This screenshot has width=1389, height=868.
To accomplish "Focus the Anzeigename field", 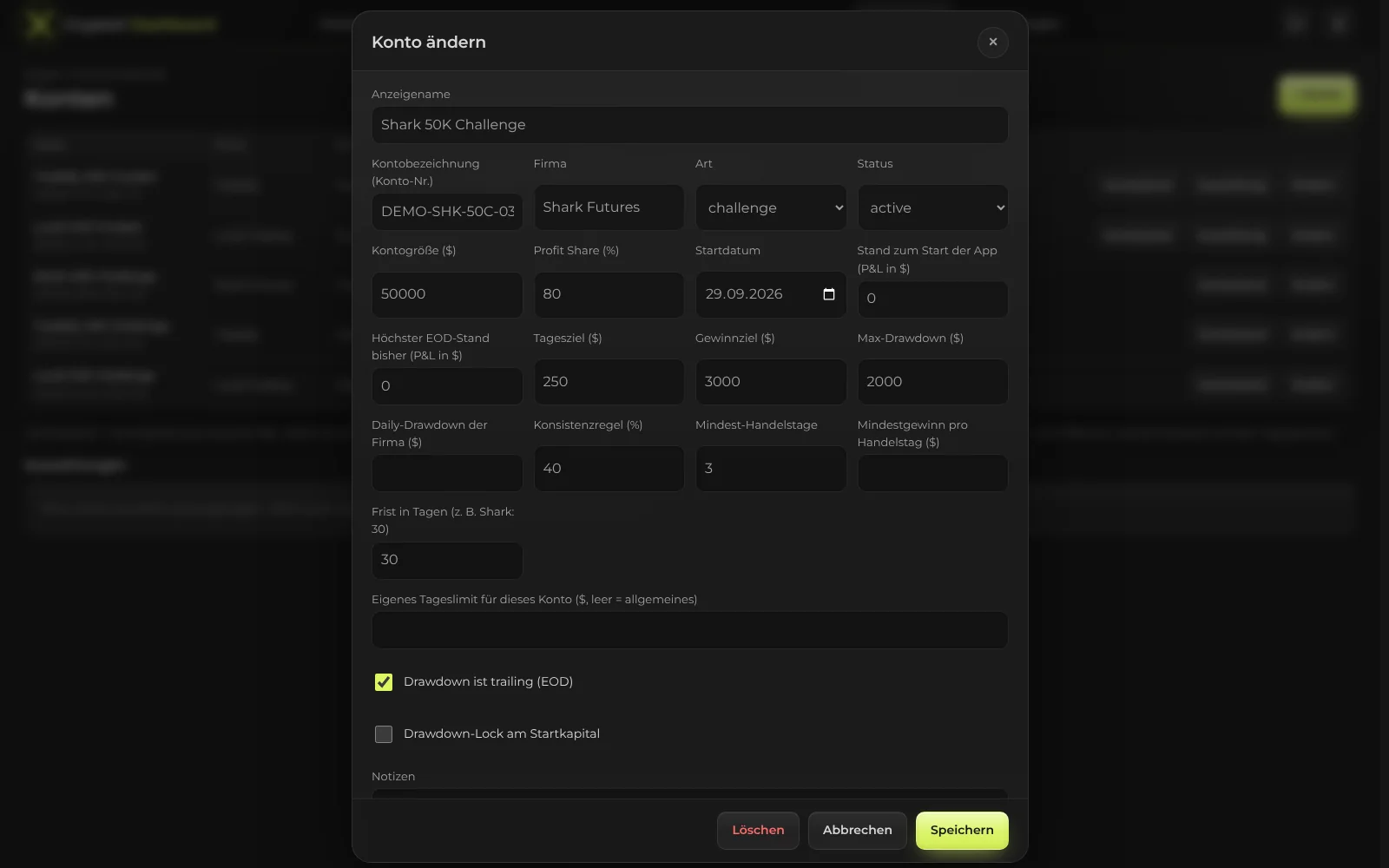I will point(690,125).
